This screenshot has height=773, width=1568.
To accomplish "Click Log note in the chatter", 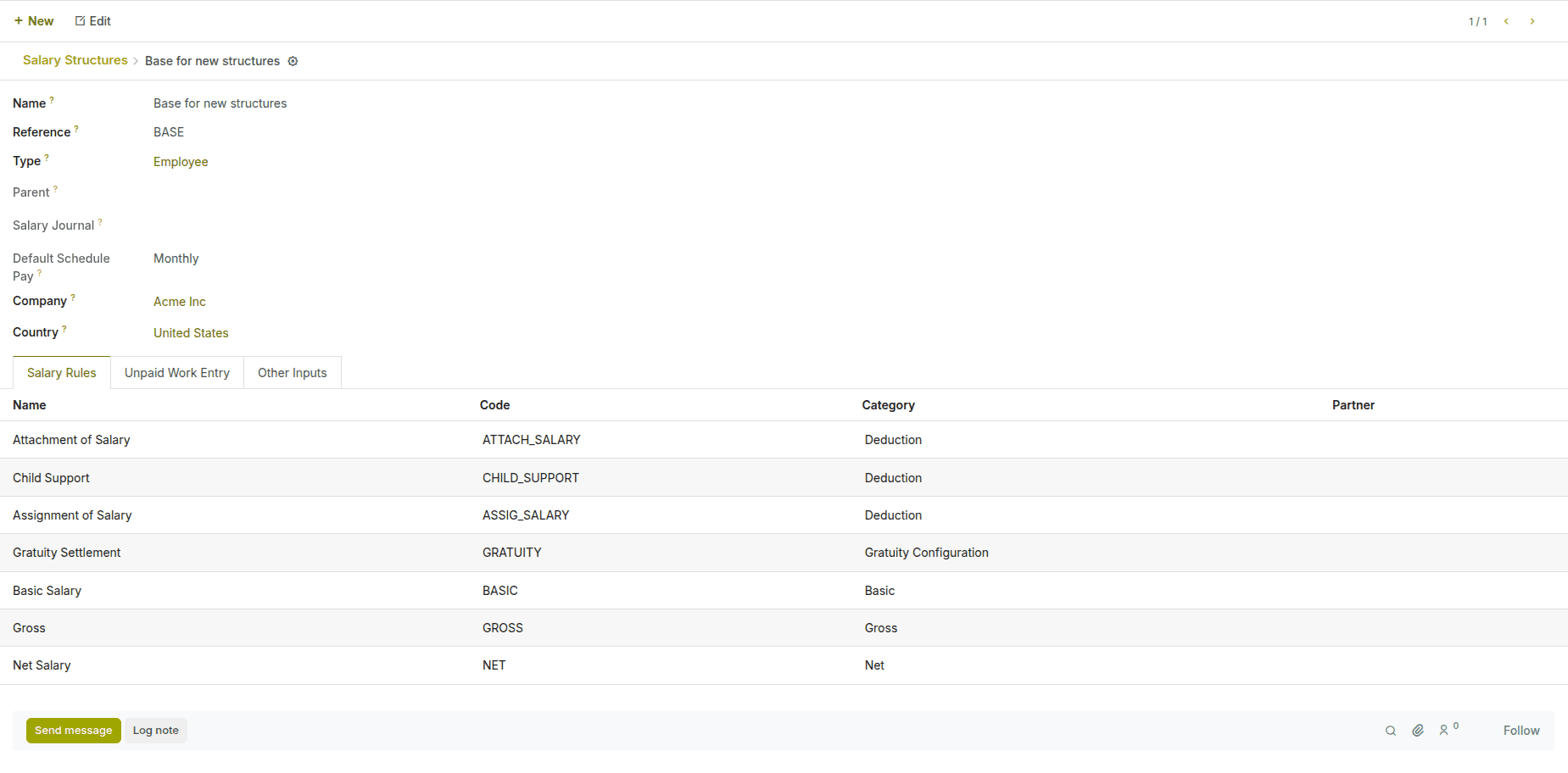I will click(x=155, y=730).
